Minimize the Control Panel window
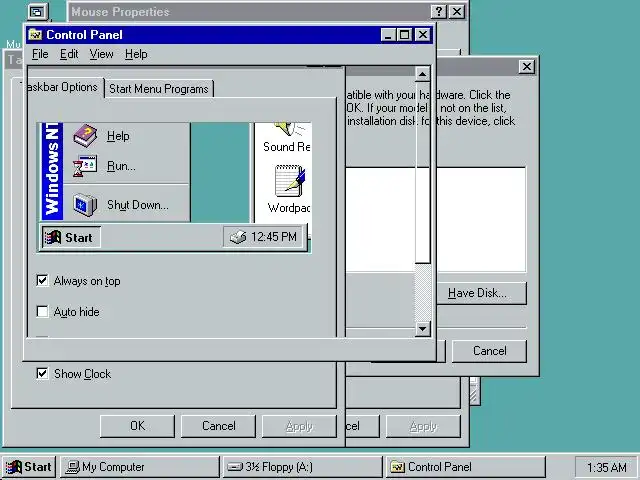 point(388,35)
